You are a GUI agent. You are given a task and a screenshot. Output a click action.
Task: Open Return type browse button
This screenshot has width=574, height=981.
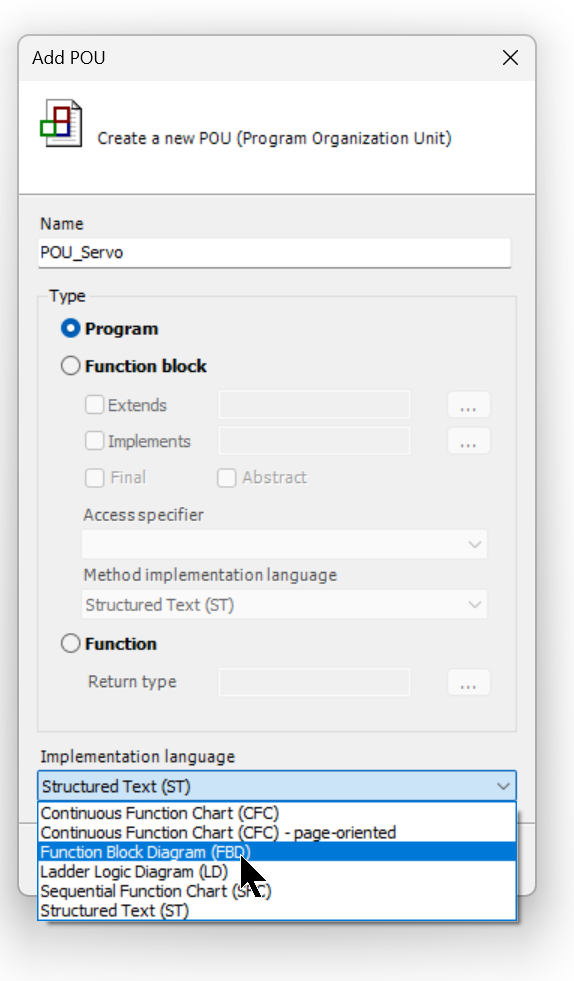pos(468,682)
